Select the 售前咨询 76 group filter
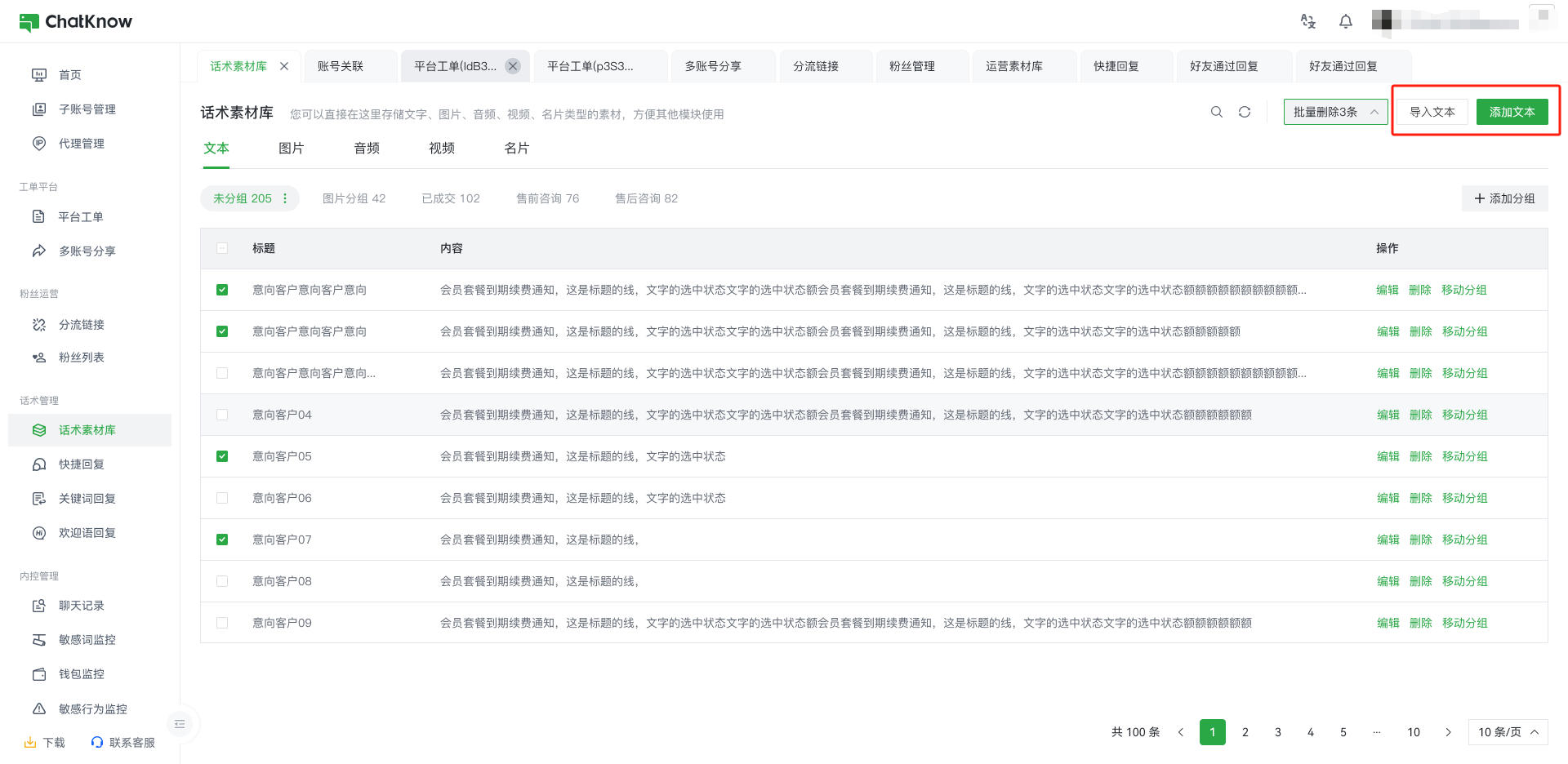The width and height of the screenshot is (1568, 764). (x=547, y=198)
